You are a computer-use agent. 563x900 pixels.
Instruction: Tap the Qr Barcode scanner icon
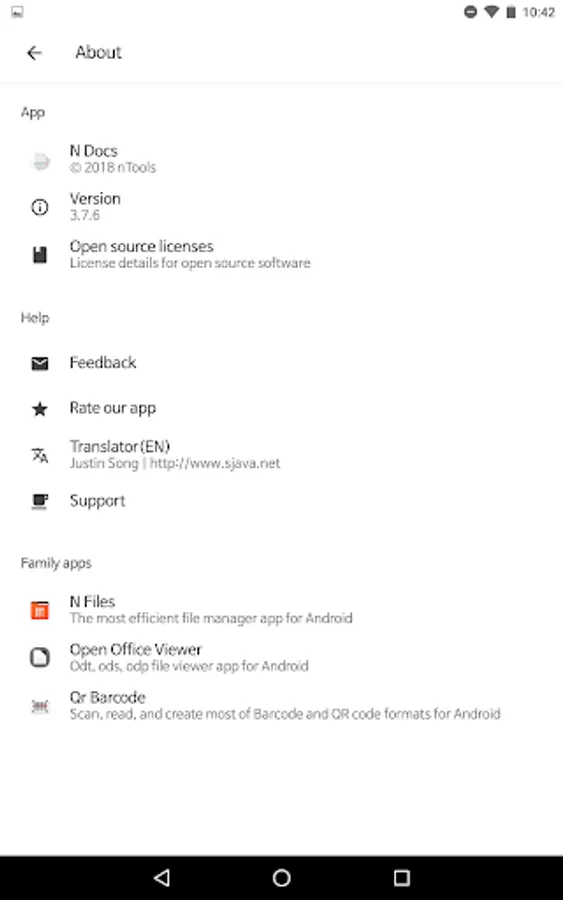click(40, 705)
